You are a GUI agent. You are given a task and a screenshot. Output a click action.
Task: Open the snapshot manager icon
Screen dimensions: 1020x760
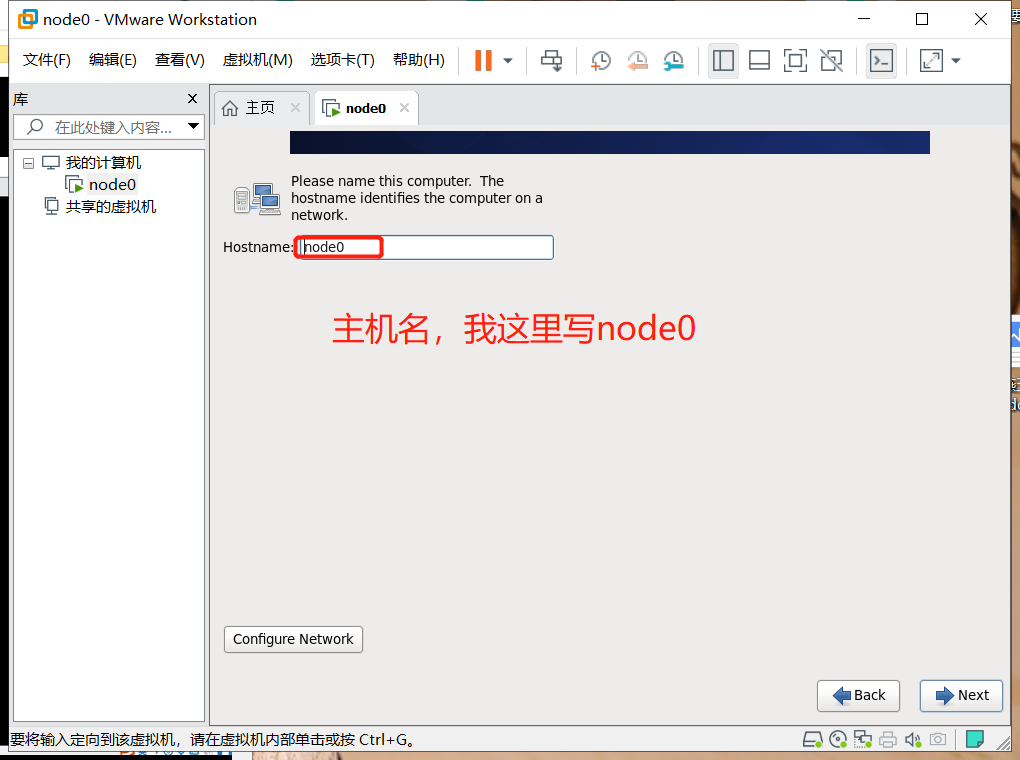tap(673, 61)
